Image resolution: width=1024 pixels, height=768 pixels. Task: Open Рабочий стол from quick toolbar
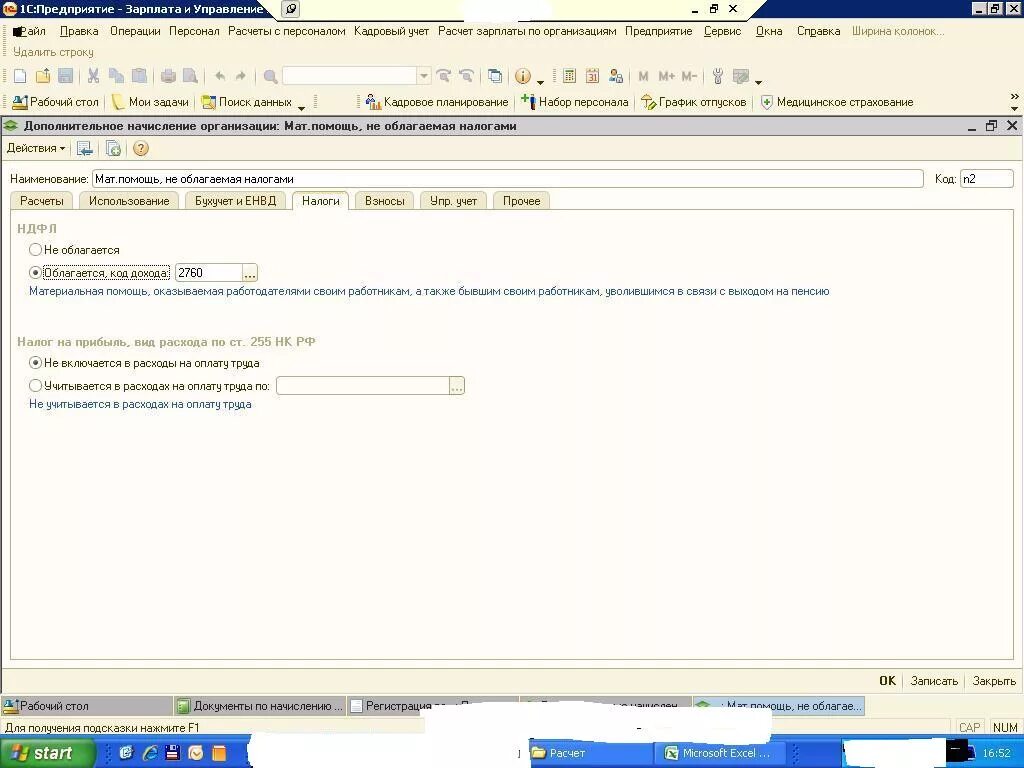tap(56, 102)
